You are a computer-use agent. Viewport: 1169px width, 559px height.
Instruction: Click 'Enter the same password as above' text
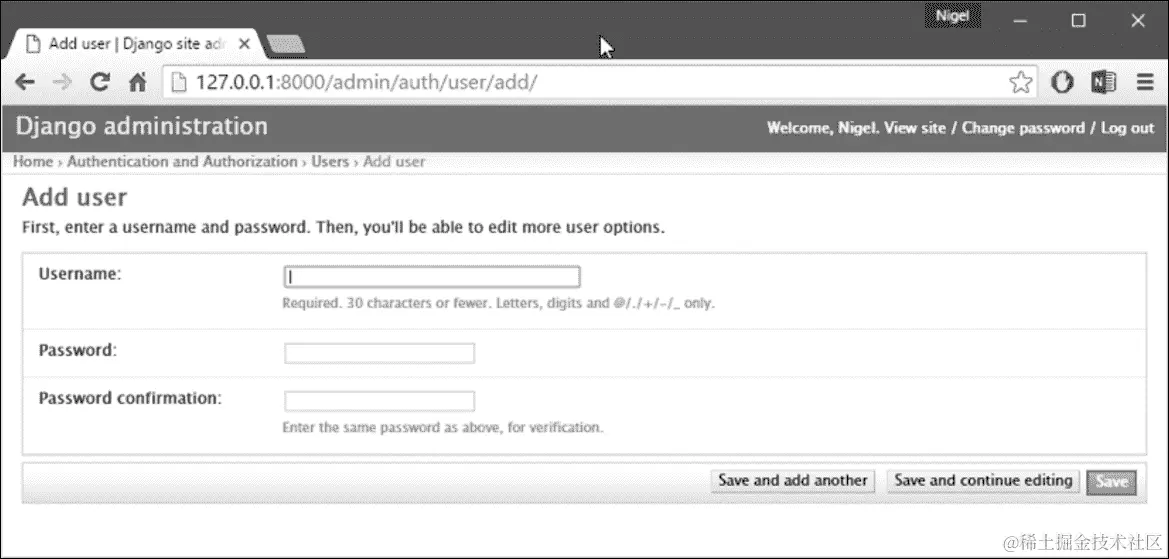click(443, 428)
